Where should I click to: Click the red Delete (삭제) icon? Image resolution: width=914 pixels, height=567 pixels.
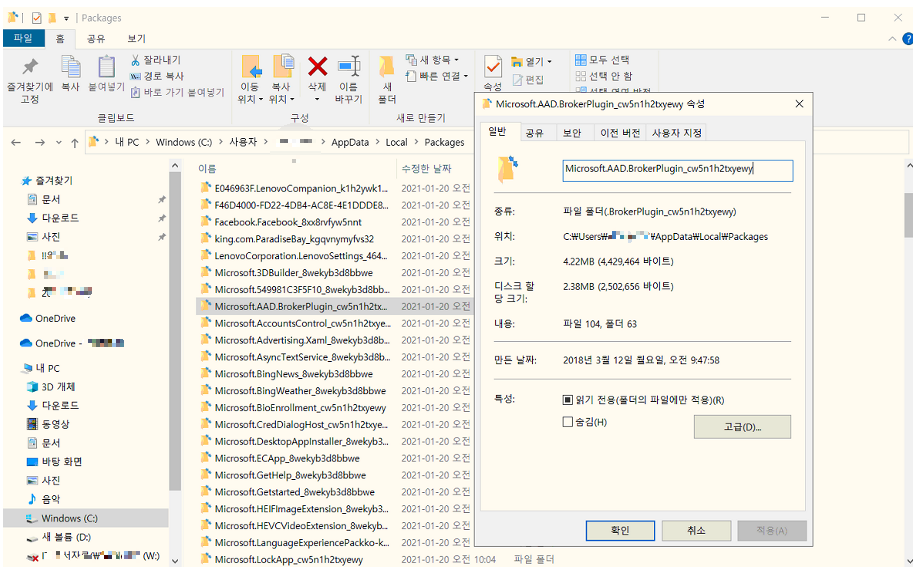[x=317, y=66]
